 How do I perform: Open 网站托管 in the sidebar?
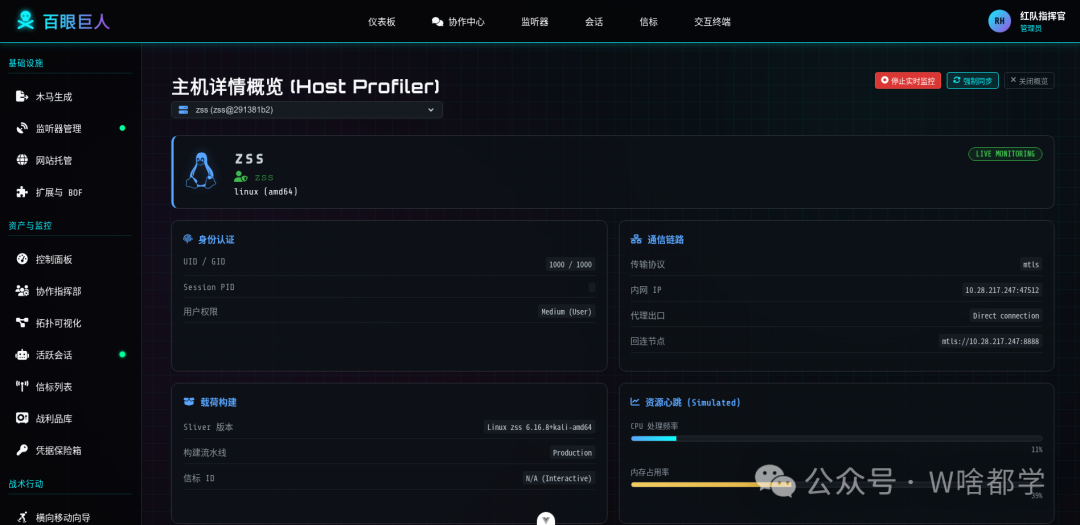click(54, 161)
